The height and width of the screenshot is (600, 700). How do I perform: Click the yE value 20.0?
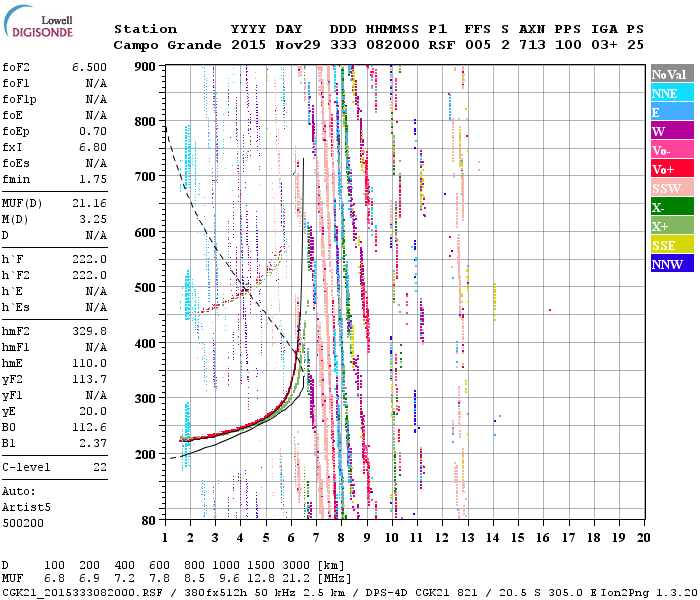point(93,412)
